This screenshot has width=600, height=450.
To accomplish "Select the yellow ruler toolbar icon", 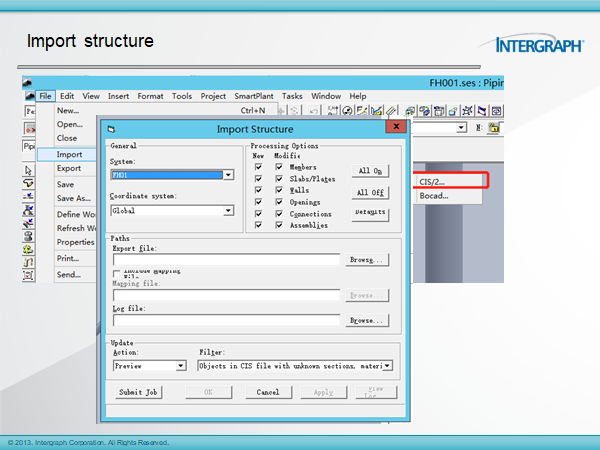I will pos(391,111).
